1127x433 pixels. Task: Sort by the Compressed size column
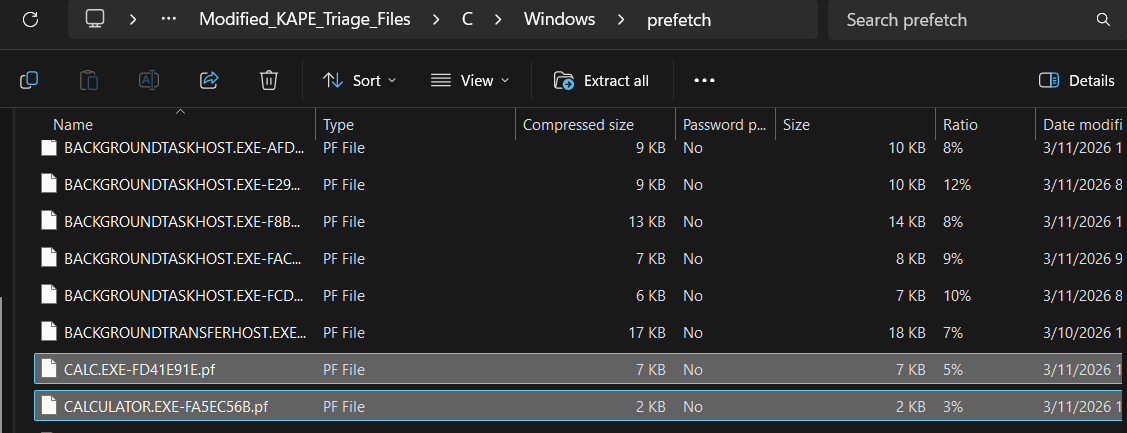pyautogui.click(x=578, y=125)
